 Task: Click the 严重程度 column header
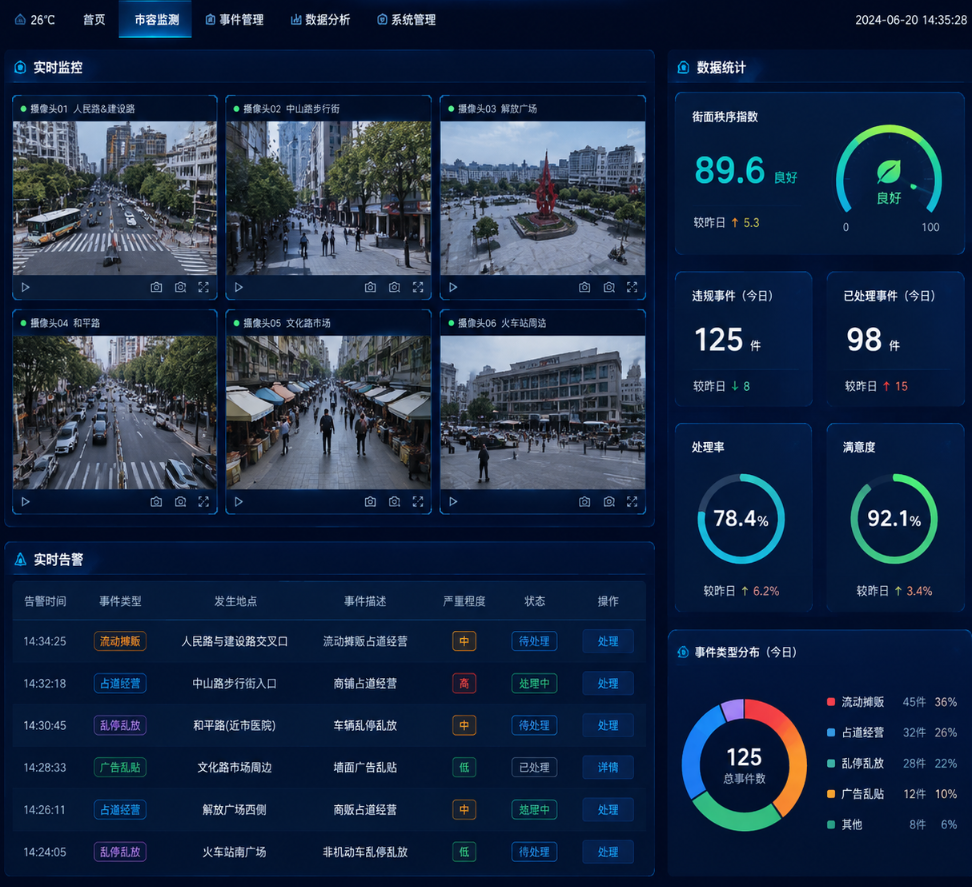[464, 601]
